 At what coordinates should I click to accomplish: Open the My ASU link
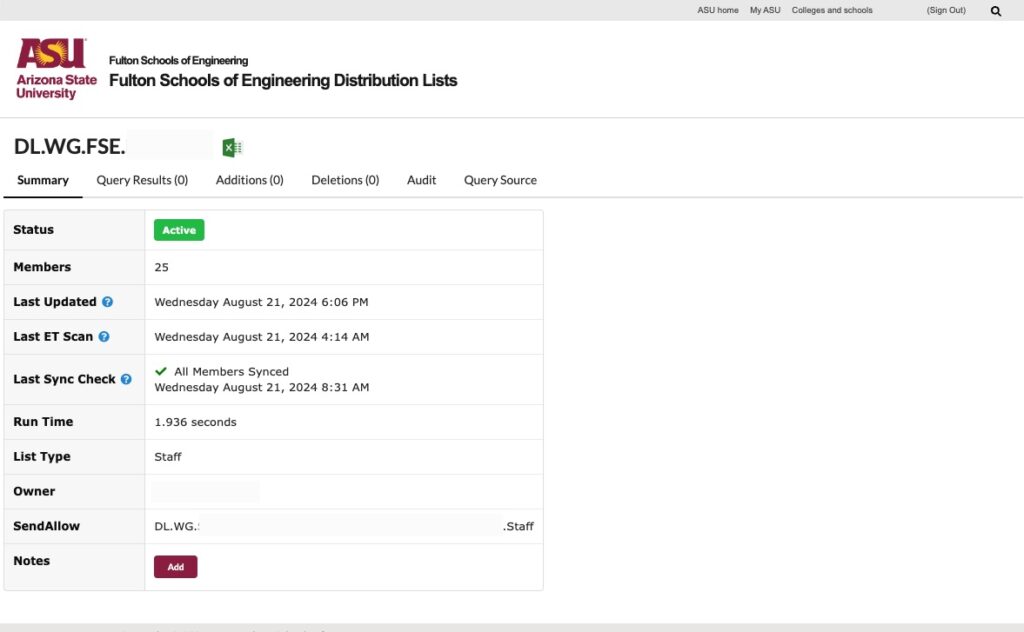point(764,10)
